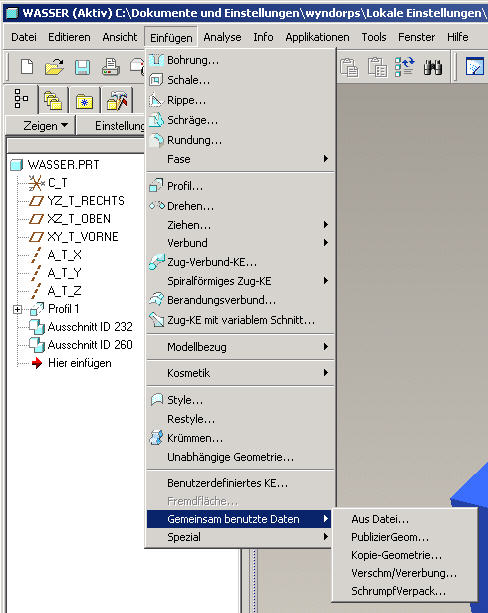This screenshot has width=488, height=613.
Task: Choose Schräge... menu entry
Action: (x=240, y=120)
